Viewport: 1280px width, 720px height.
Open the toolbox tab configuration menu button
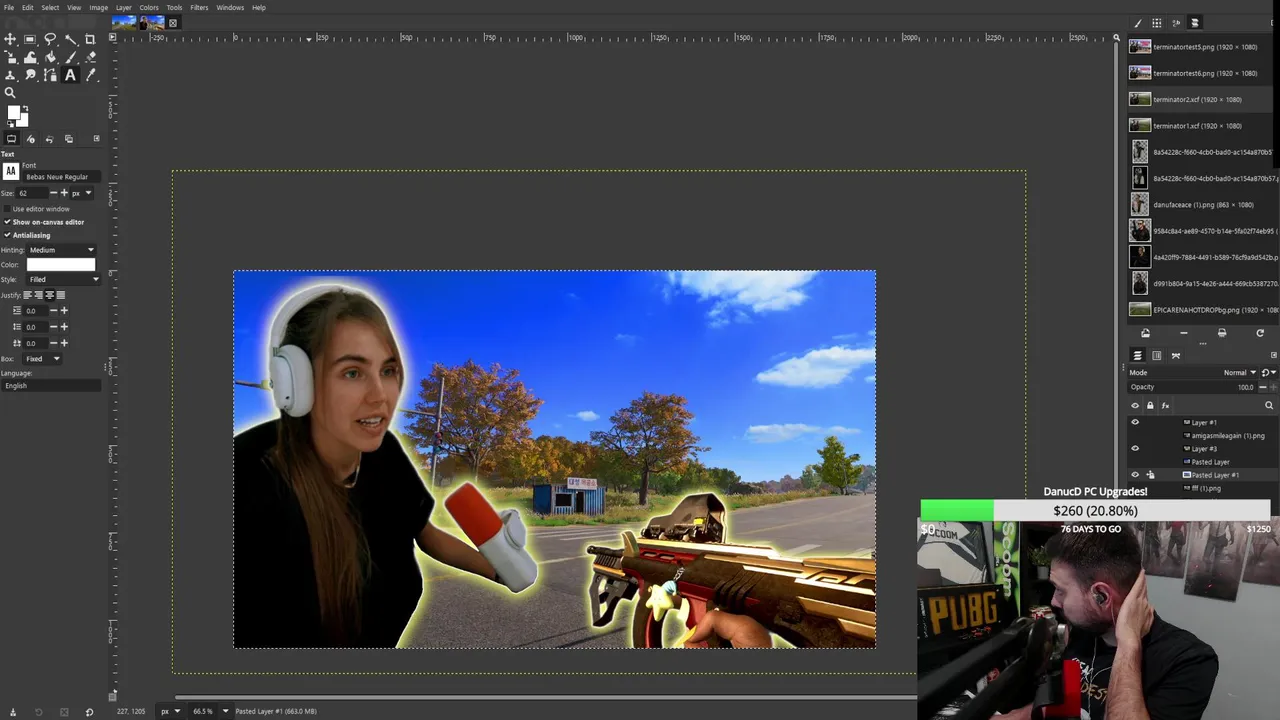coord(96,139)
